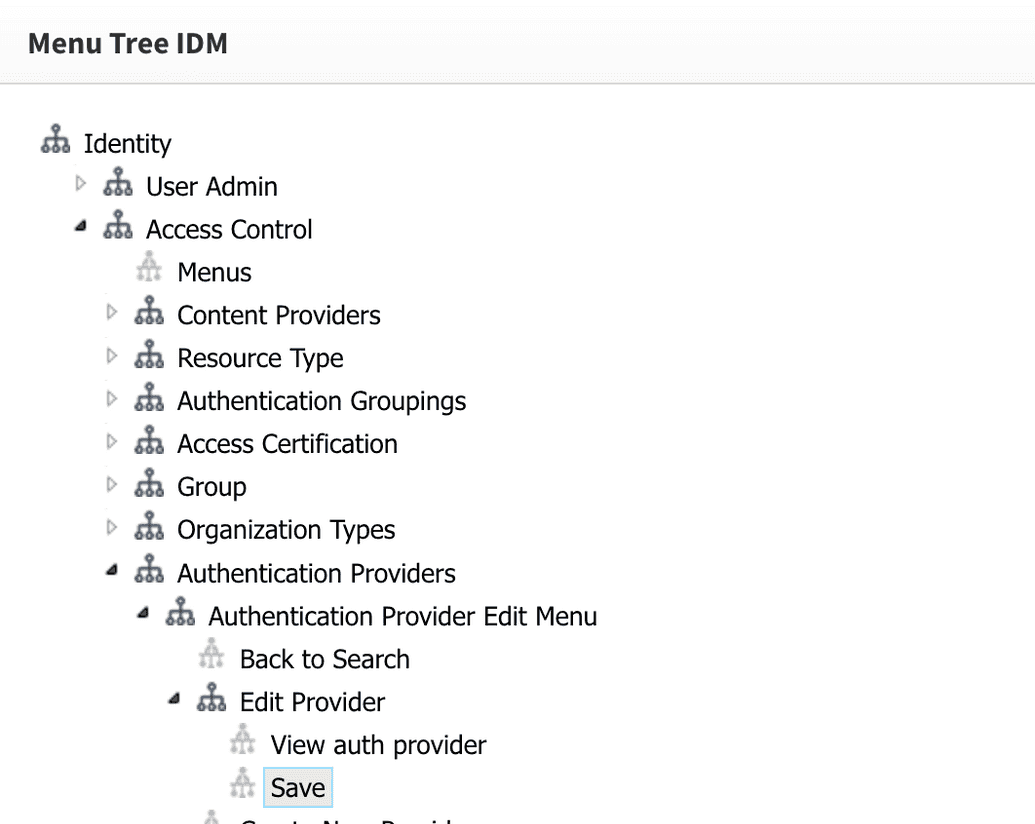The image size is (1035, 824).
Task: Collapse the Access Control node
Action: pos(81,227)
